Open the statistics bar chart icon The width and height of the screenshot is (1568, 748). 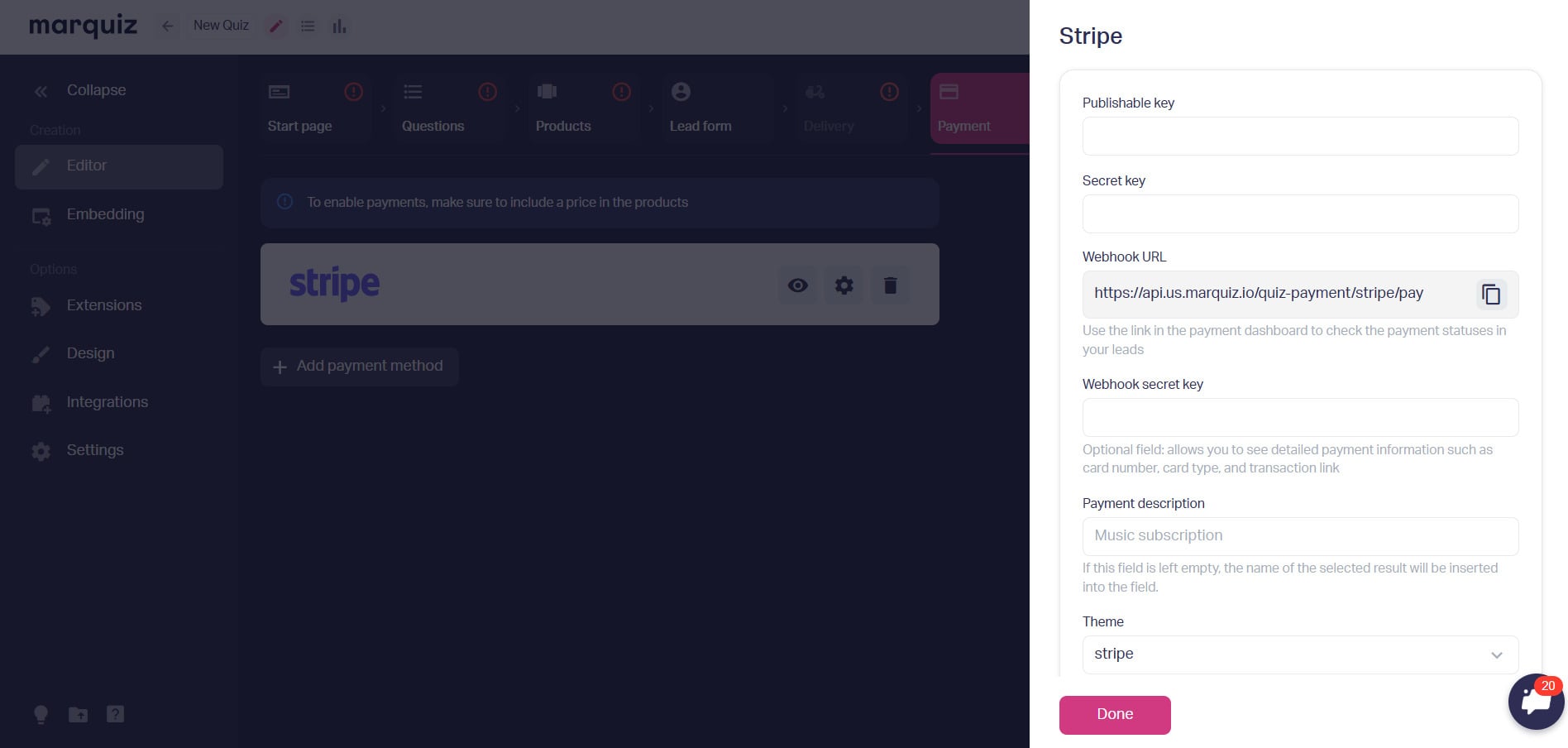[x=339, y=26]
